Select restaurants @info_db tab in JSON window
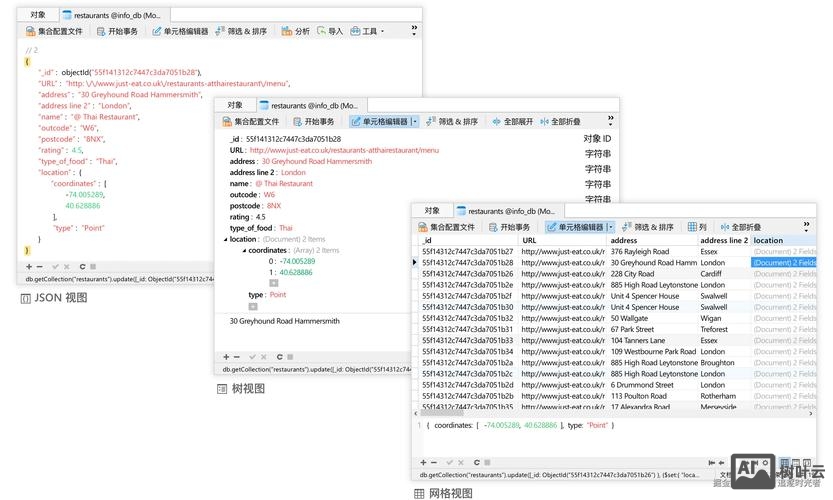Viewport: 833px width, 500px height. pyautogui.click(x=110, y=15)
